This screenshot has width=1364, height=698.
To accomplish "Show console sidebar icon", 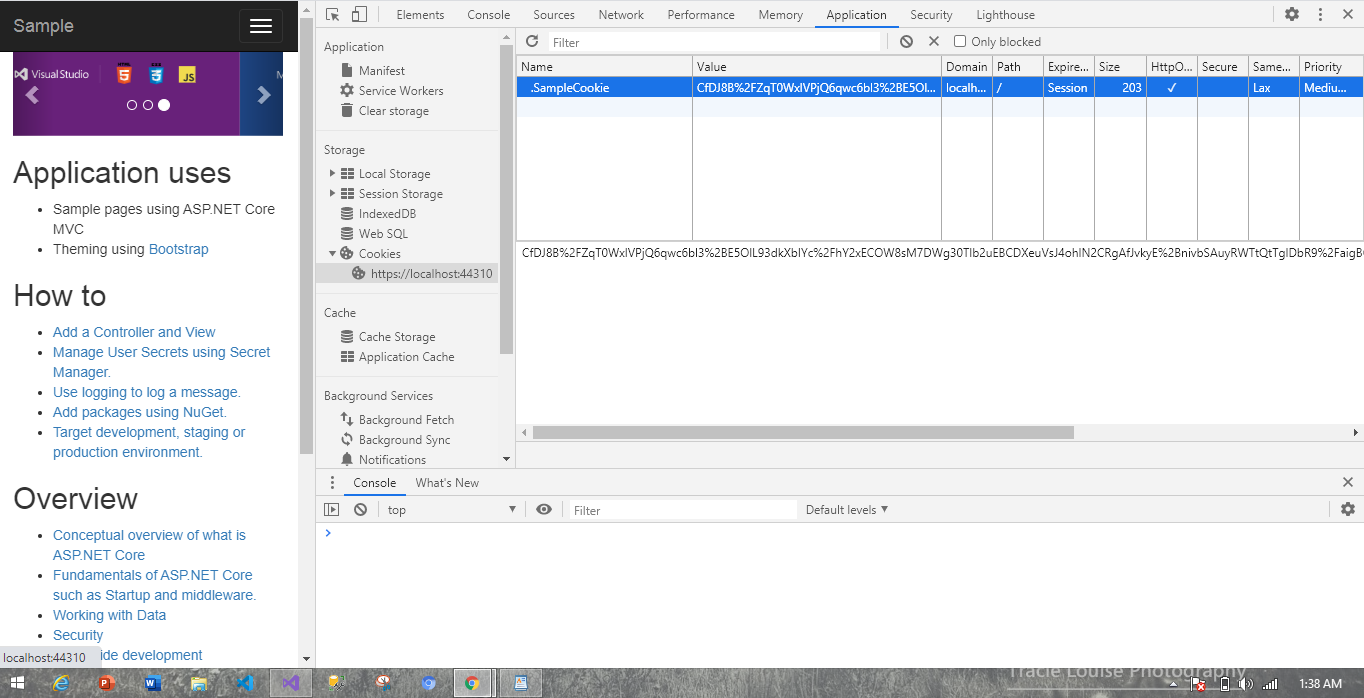I will pos(332,510).
